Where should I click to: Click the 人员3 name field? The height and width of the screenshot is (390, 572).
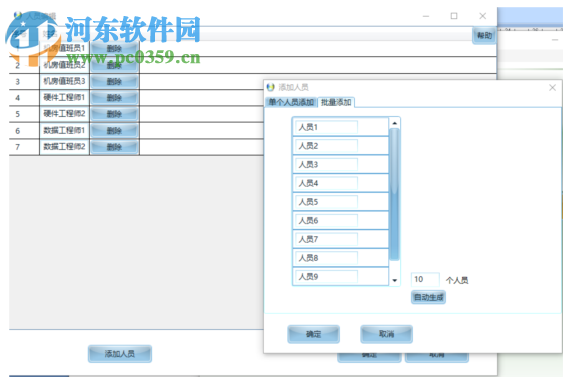point(326,165)
